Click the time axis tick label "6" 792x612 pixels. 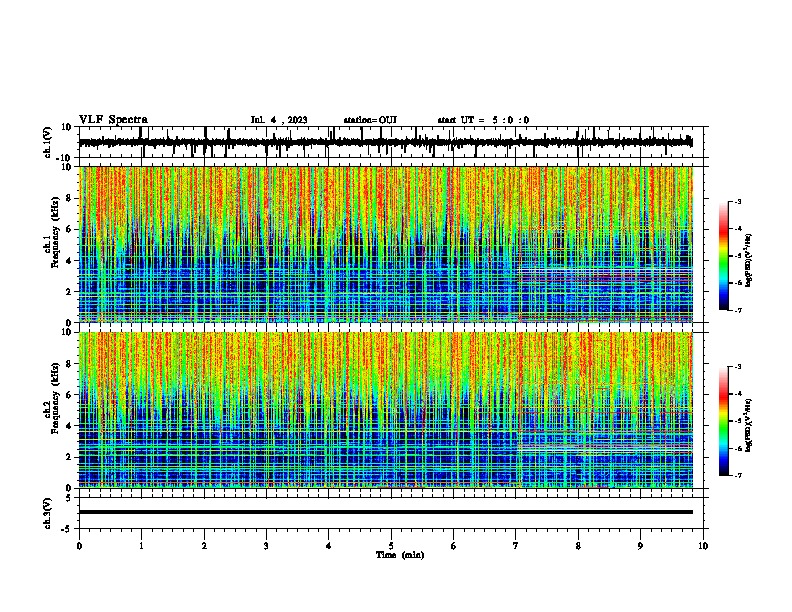click(x=454, y=546)
